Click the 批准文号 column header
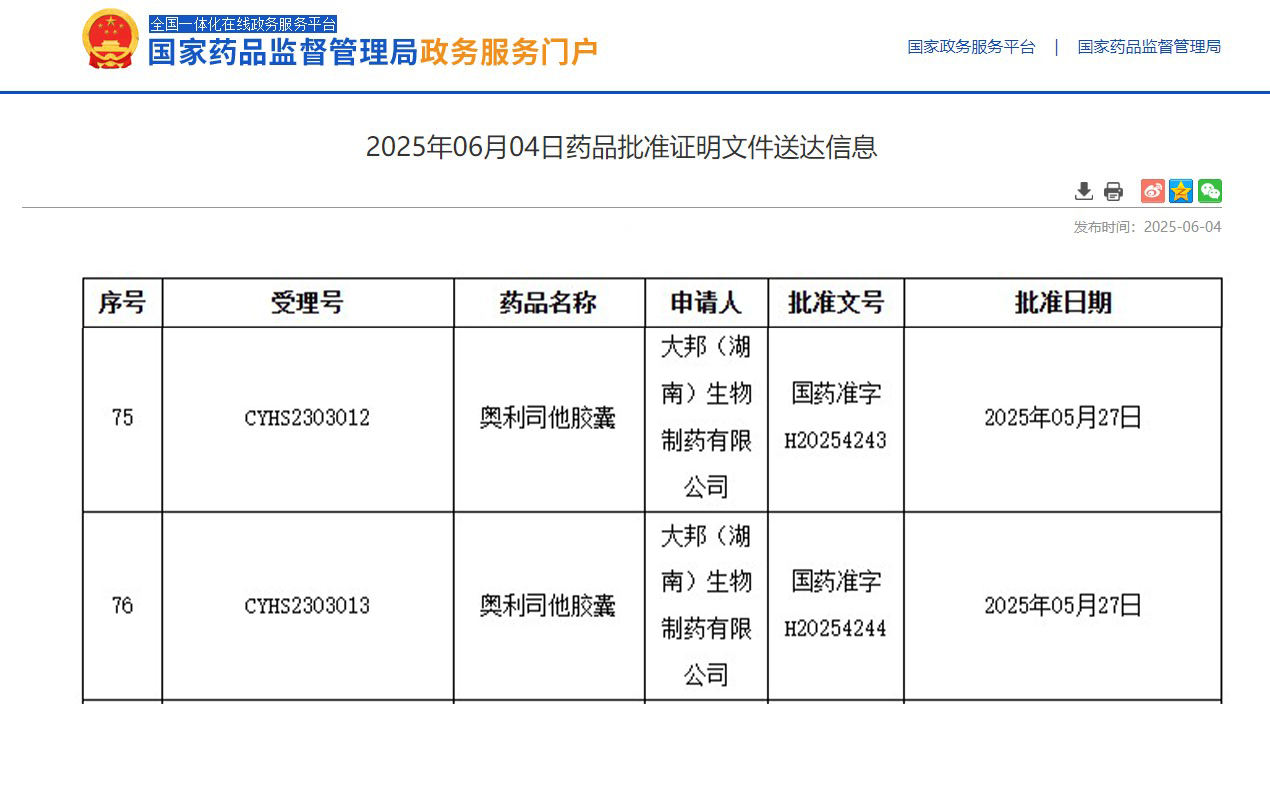The image size is (1270, 788). click(x=836, y=303)
